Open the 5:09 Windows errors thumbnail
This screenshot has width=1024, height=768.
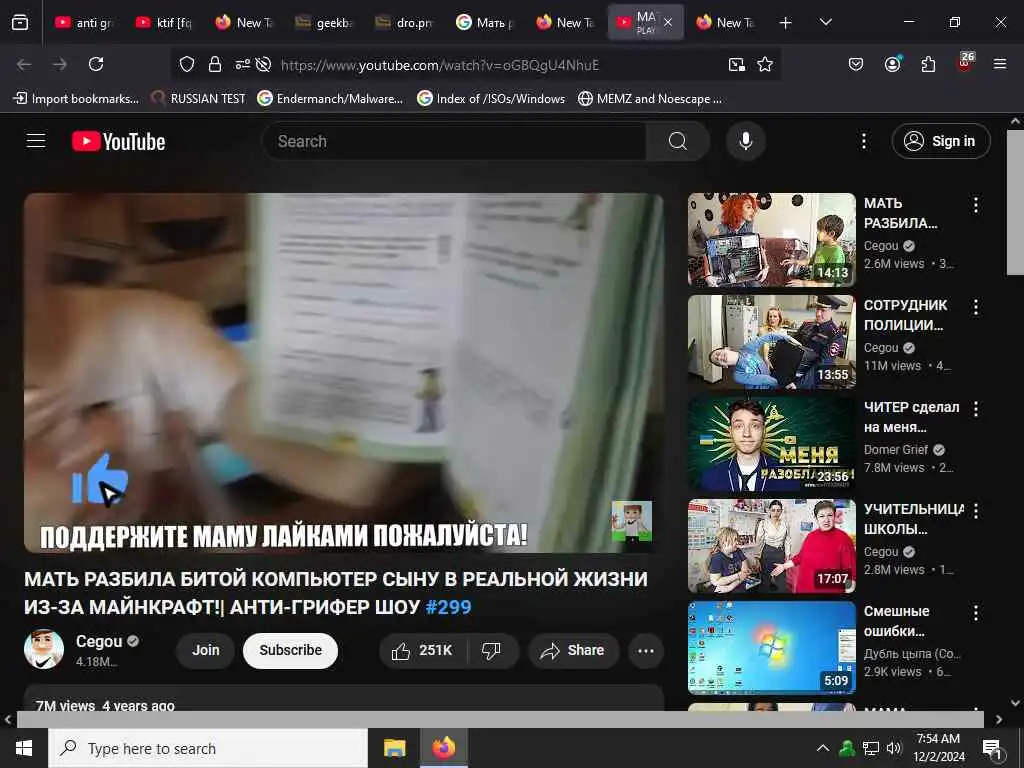[771, 647]
